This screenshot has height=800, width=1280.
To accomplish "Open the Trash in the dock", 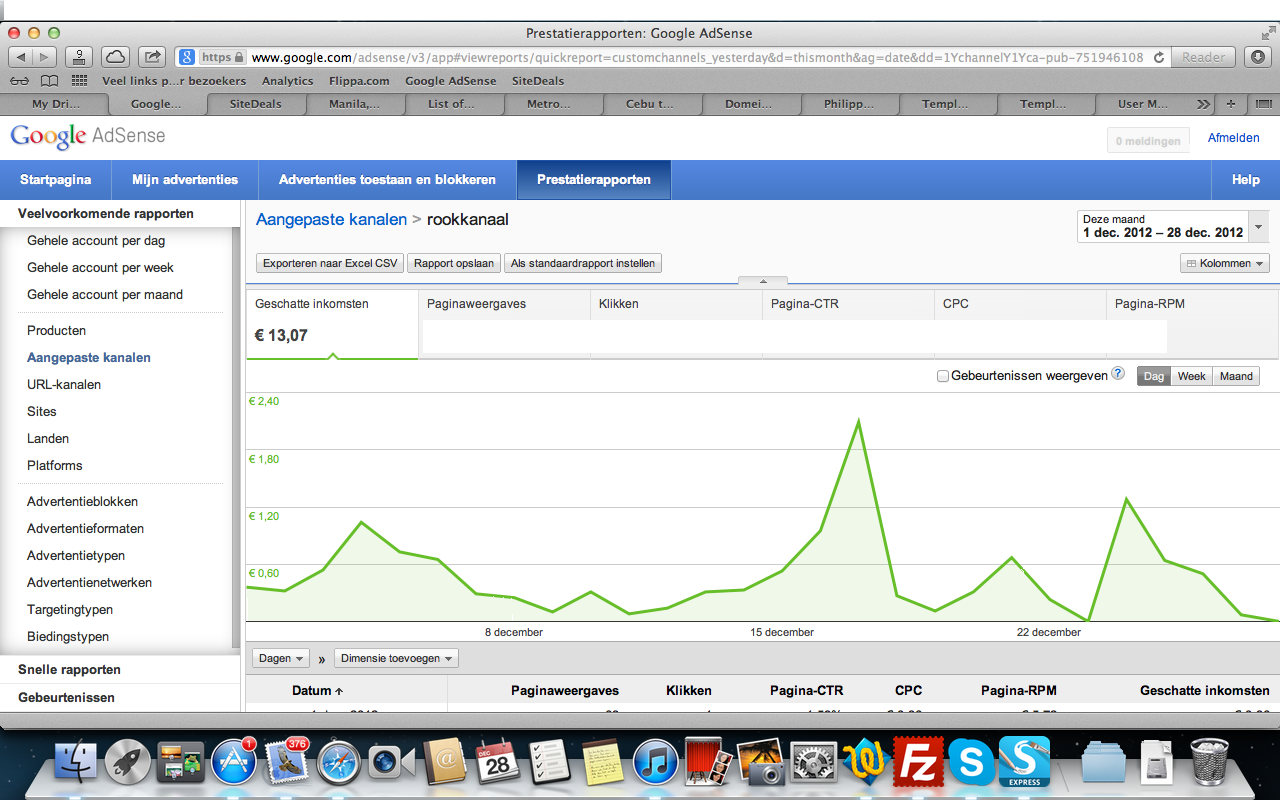I will coord(1210,763).
